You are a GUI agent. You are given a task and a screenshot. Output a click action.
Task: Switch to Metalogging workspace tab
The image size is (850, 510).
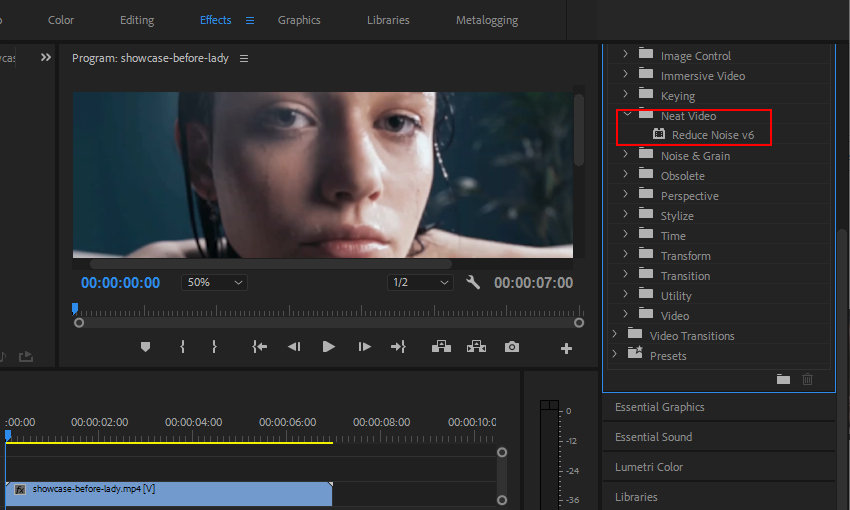pos(487,20)
